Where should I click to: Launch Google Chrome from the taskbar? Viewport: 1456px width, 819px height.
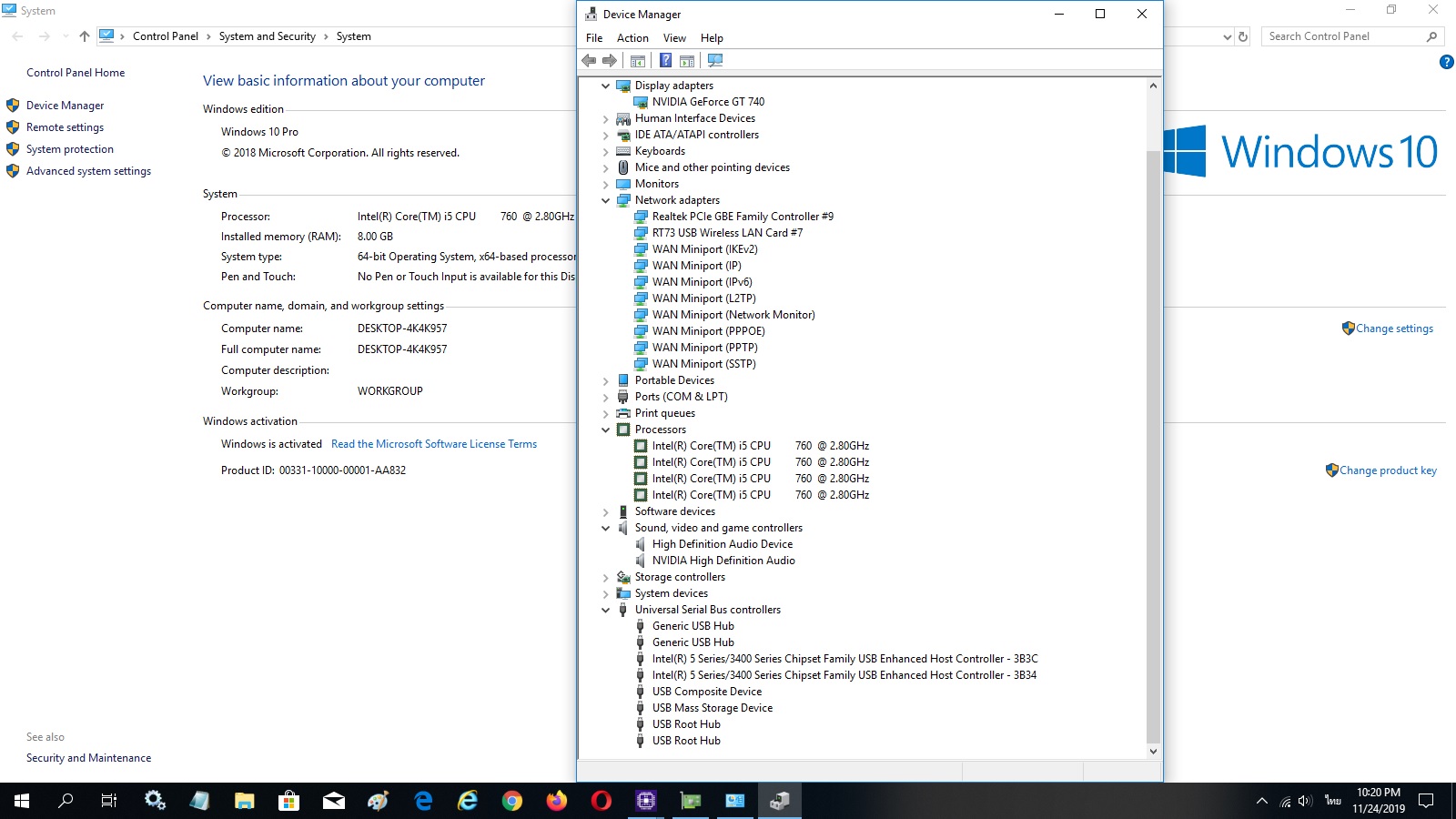(x=511, y=801)
